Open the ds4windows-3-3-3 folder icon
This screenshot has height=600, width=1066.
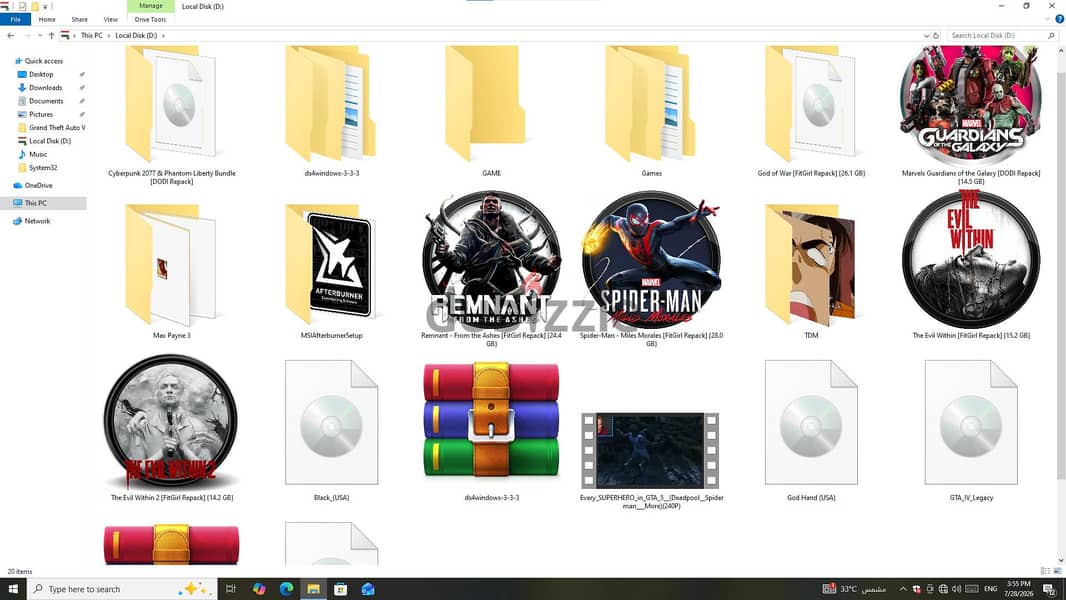coord(331,104)
